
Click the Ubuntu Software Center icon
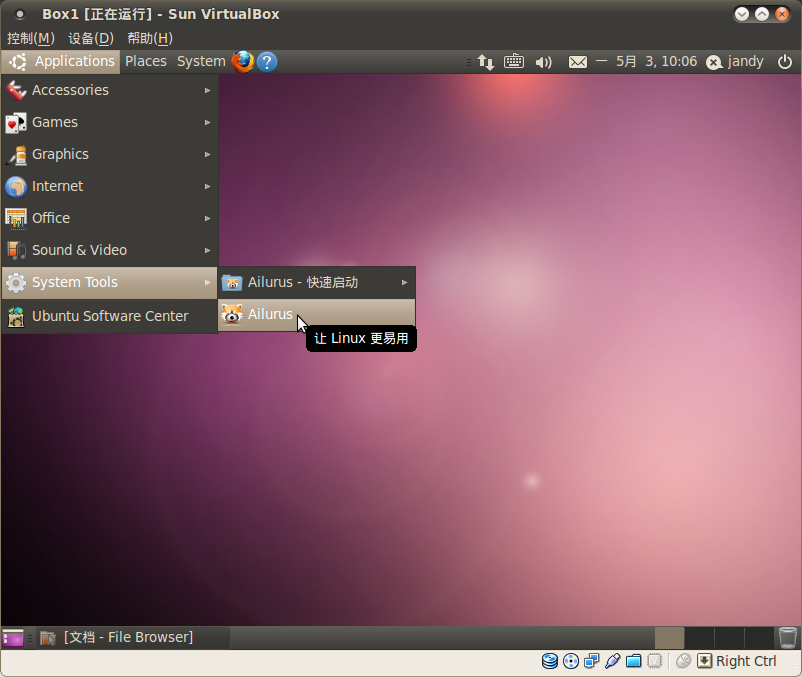[x=16, y=317]
